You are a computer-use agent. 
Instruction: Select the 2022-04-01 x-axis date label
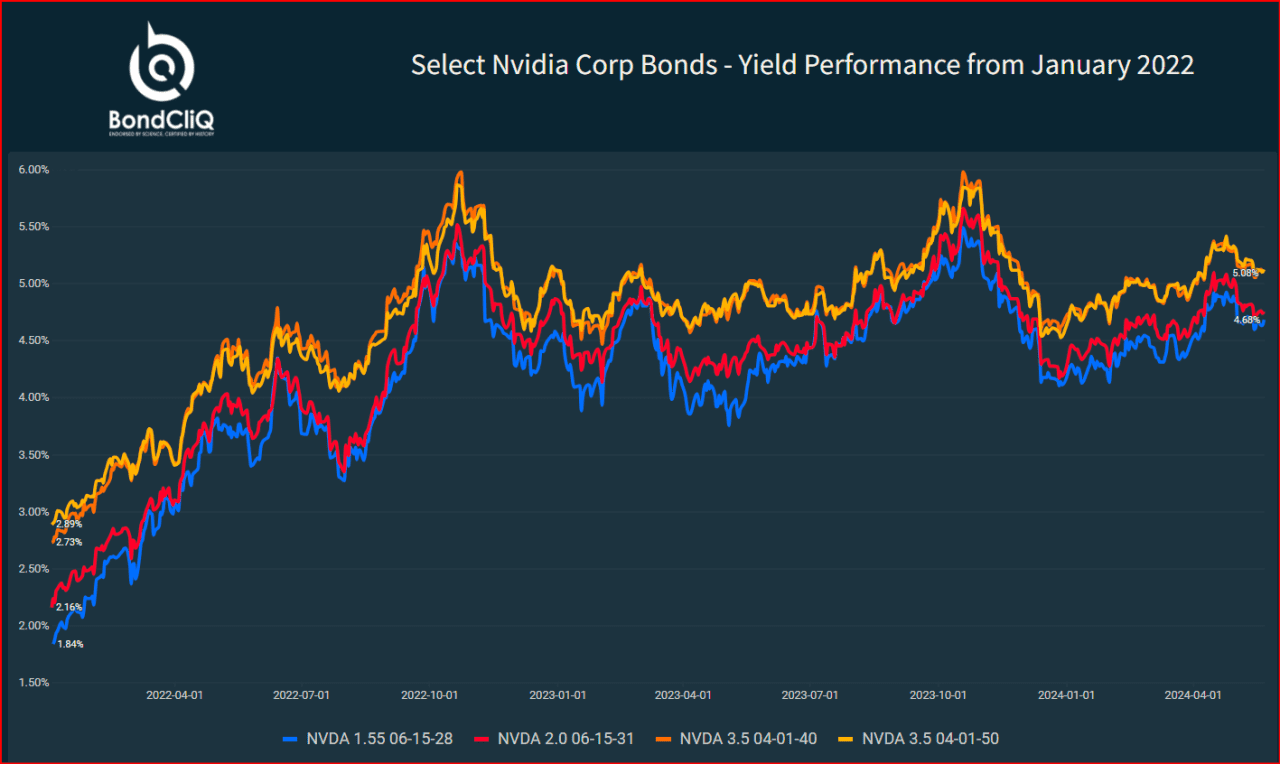(176, 694)
